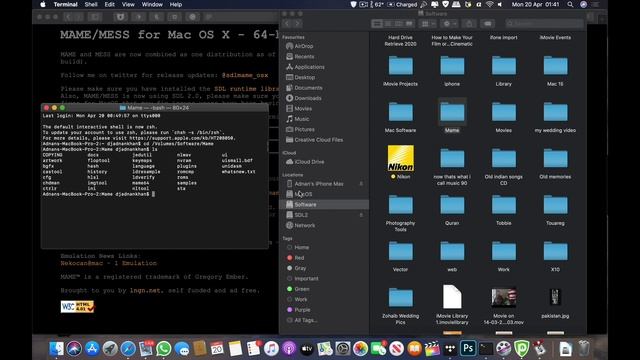Open Safari from the Dock
The image size is (640, 360).
click(128, 349)
